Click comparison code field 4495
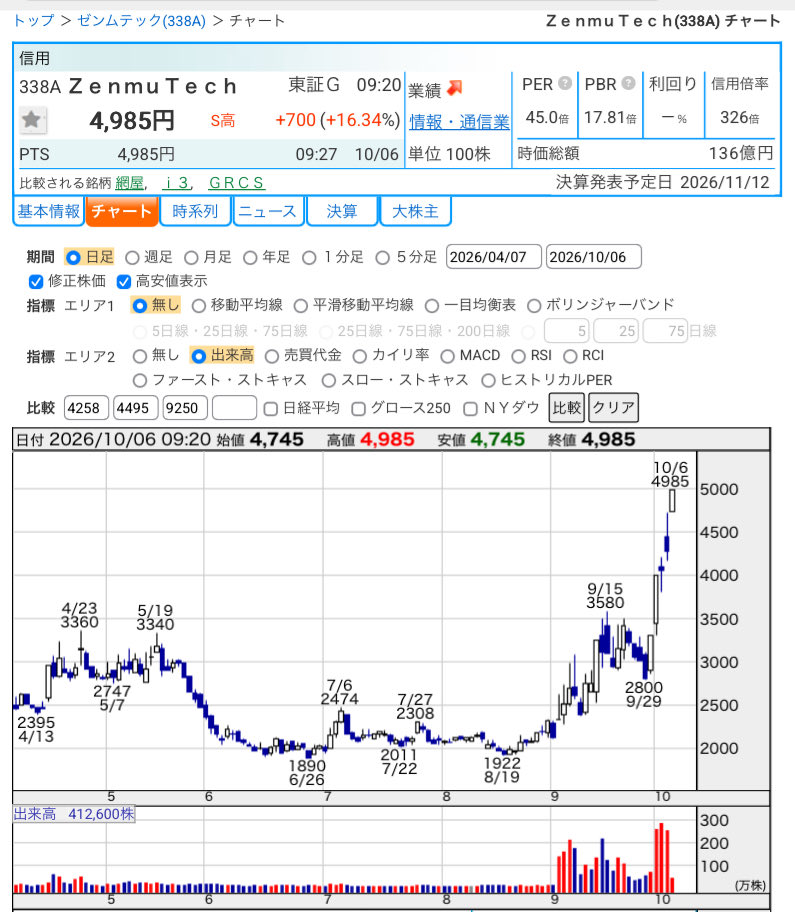The height and width of the screenshot is (912, 795). pyautogui.click(x=136, y=408)
